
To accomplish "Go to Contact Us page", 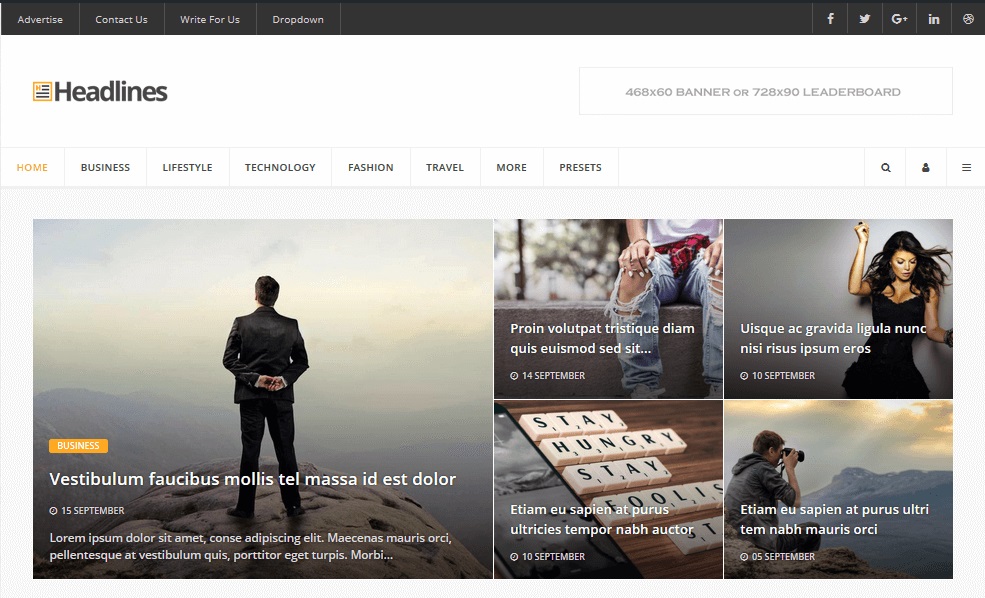I will point(121,19).
